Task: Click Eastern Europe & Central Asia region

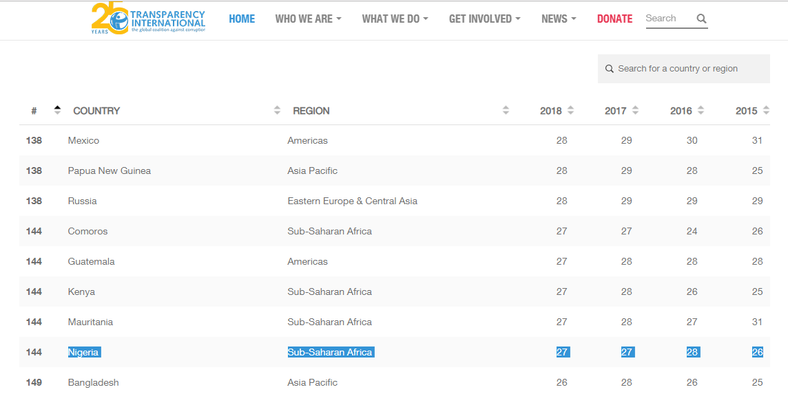Action: click(352, 201)
